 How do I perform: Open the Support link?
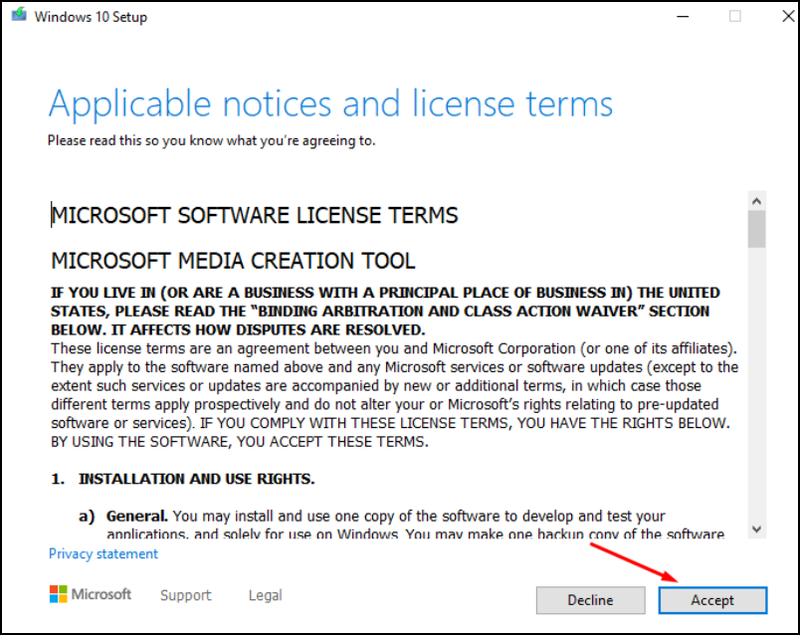[x=186, y=595]
